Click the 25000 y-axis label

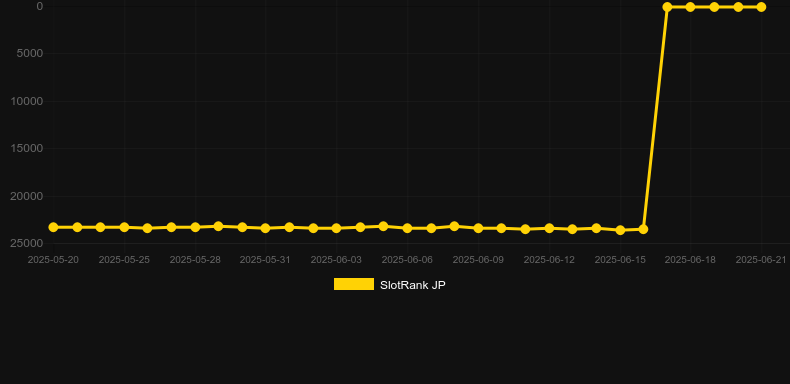tap(27, 243)
